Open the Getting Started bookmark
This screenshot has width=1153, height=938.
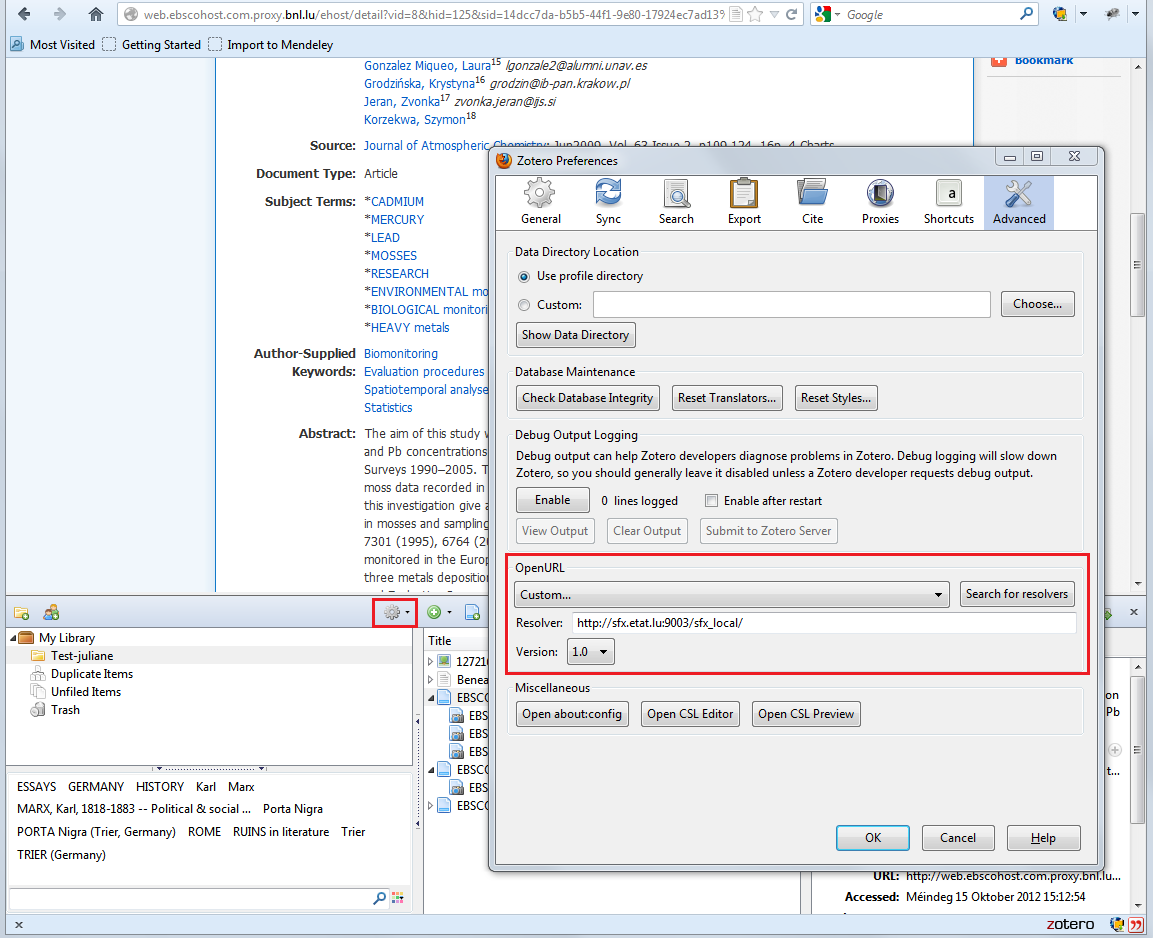pyautogui.click(x=151, y=45)
